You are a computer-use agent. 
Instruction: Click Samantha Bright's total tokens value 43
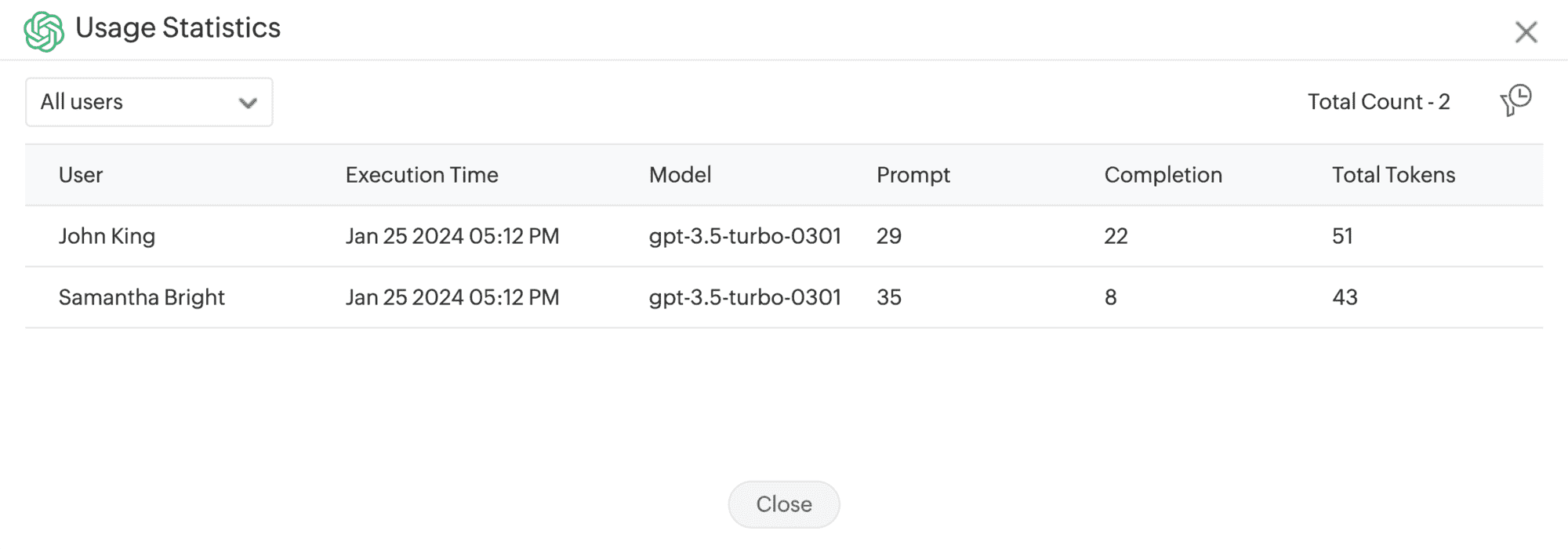point(1345,297)
